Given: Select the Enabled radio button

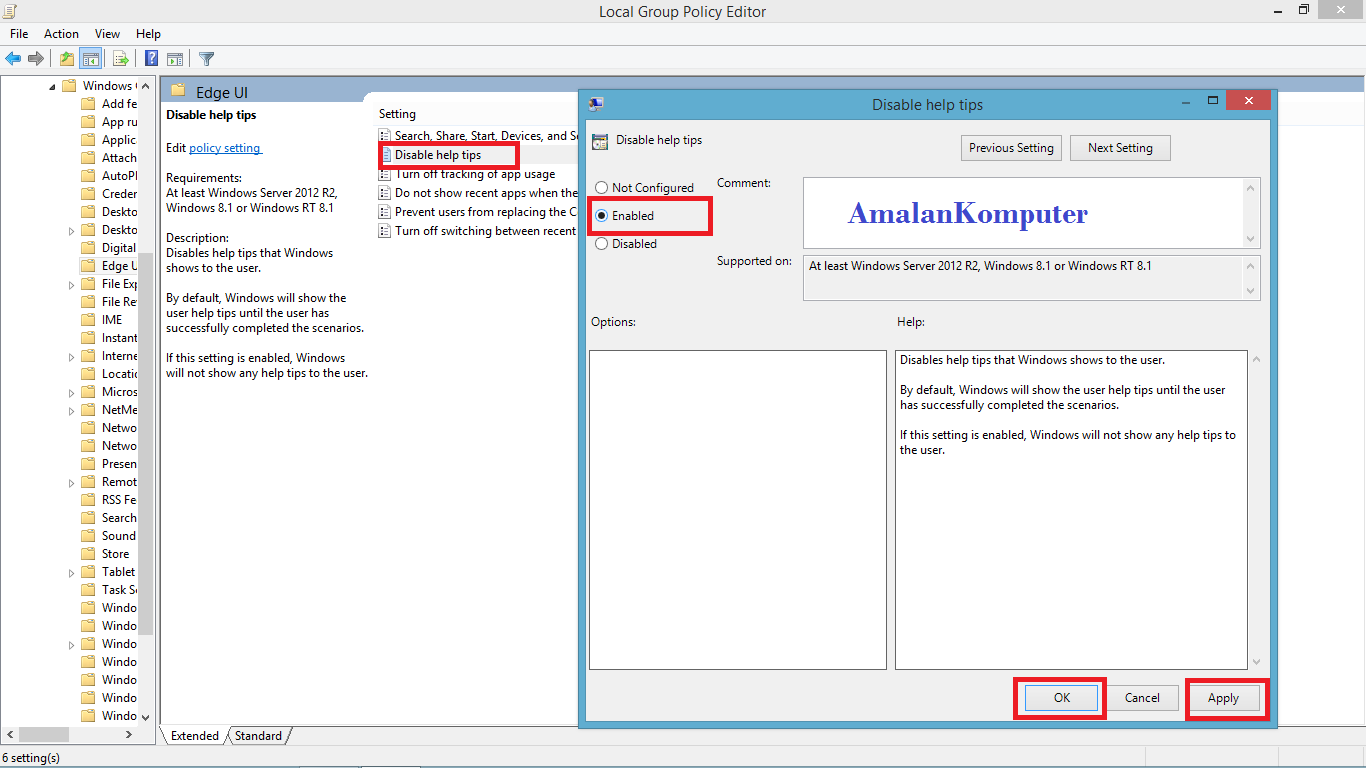Looking at the screenshot, I should click(601, 216).
